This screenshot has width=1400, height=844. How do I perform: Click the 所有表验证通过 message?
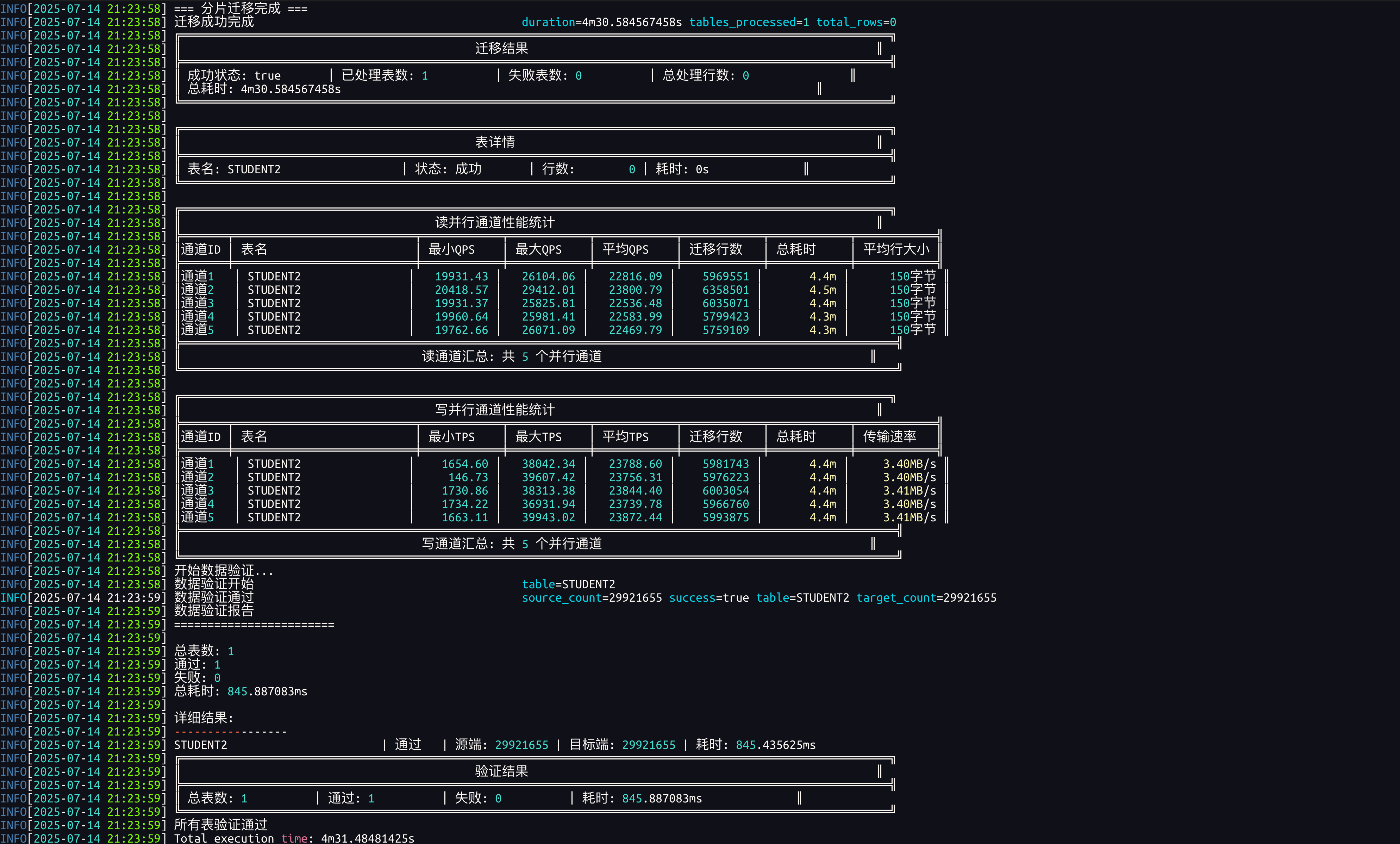pyautogui.click(x=220, y=825)
